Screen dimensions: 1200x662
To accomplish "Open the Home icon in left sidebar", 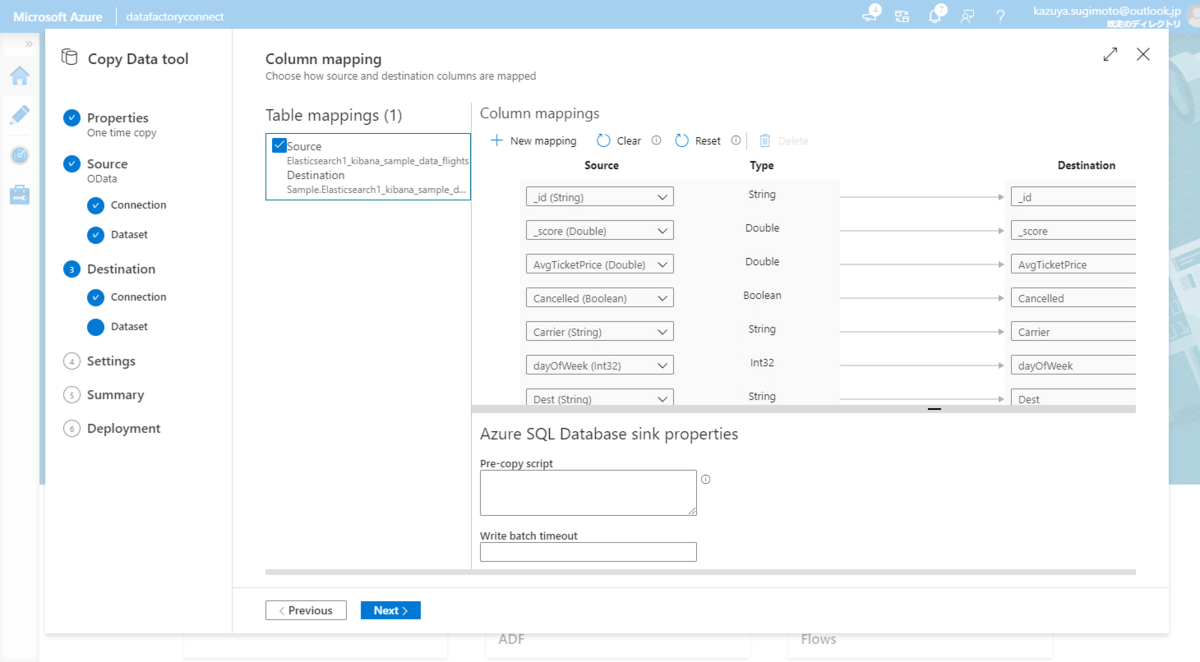I will pos(20,76).
